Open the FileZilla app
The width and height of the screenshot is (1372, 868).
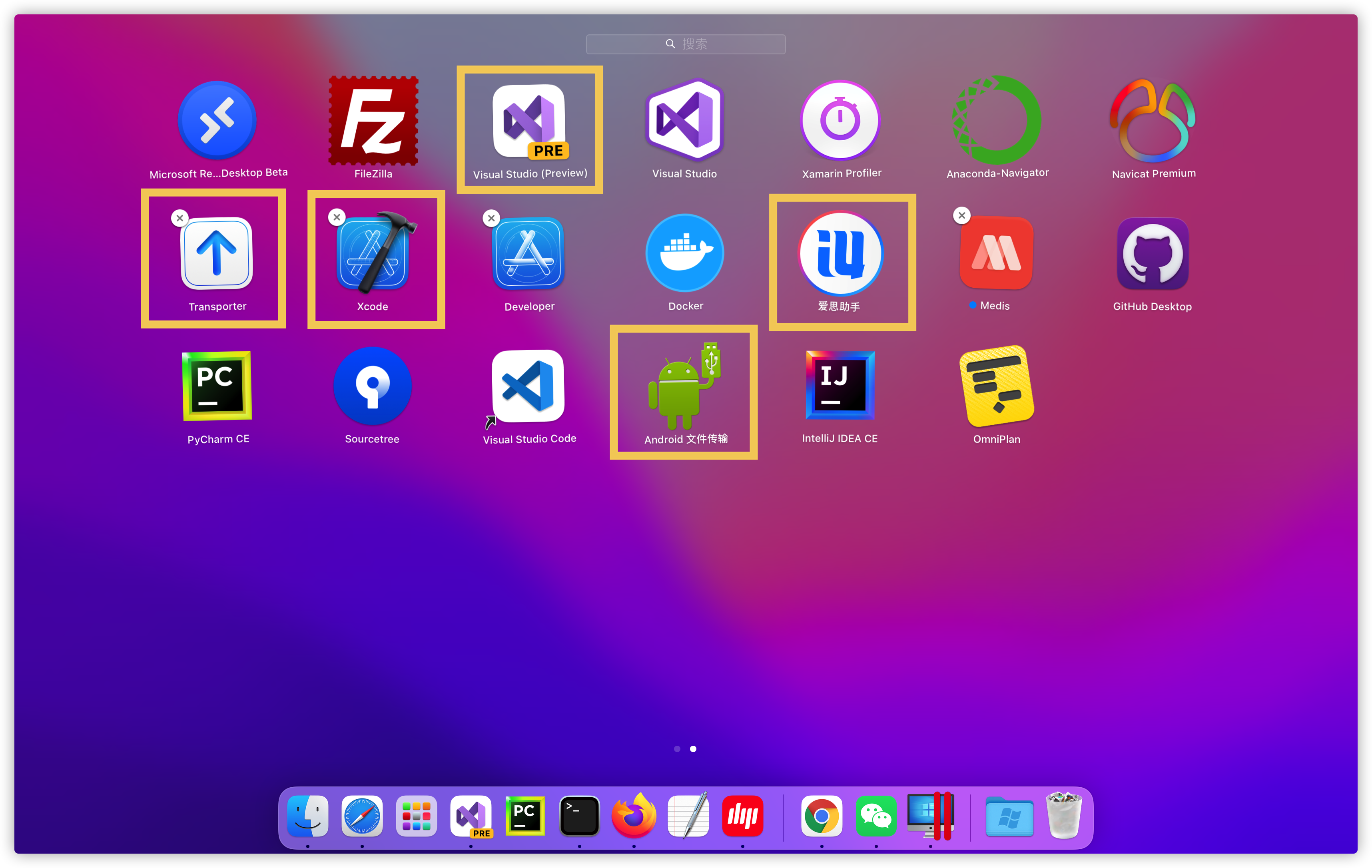[x=373, y=121]
